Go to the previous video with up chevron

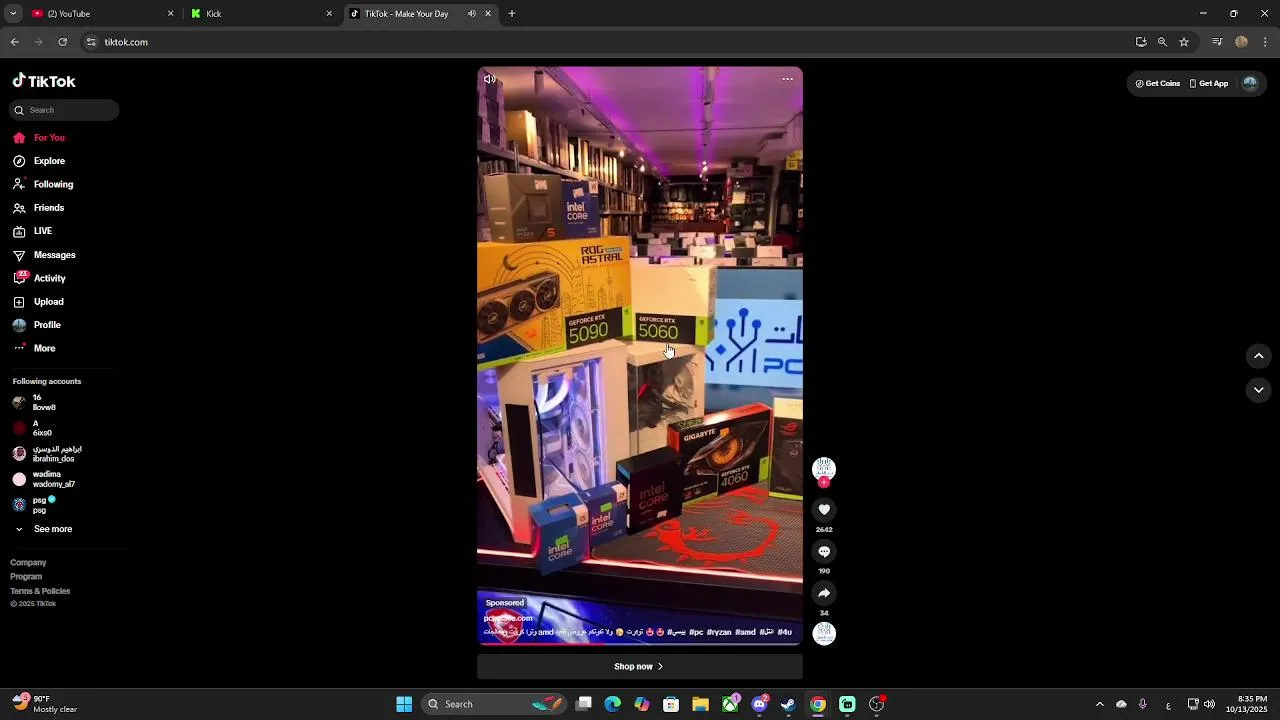[1259, 356]
